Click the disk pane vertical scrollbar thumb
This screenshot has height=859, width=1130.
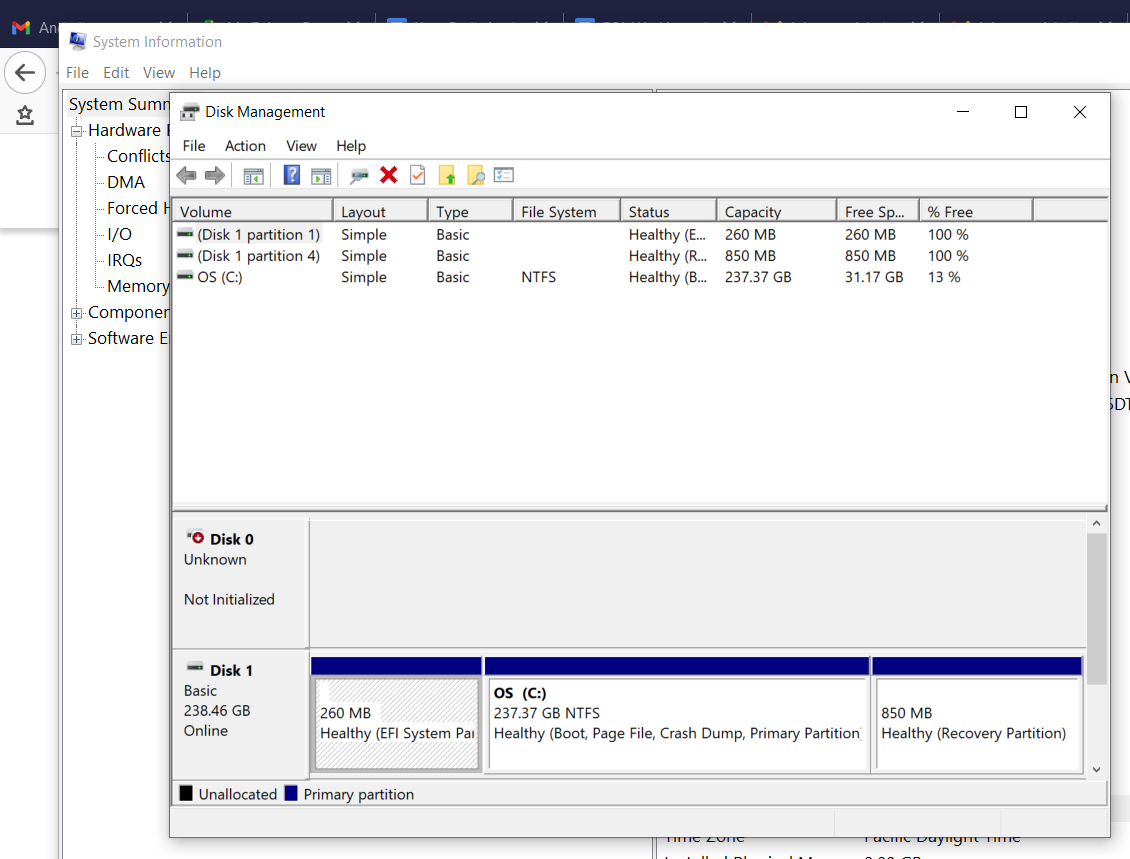tap(1097, 609)
